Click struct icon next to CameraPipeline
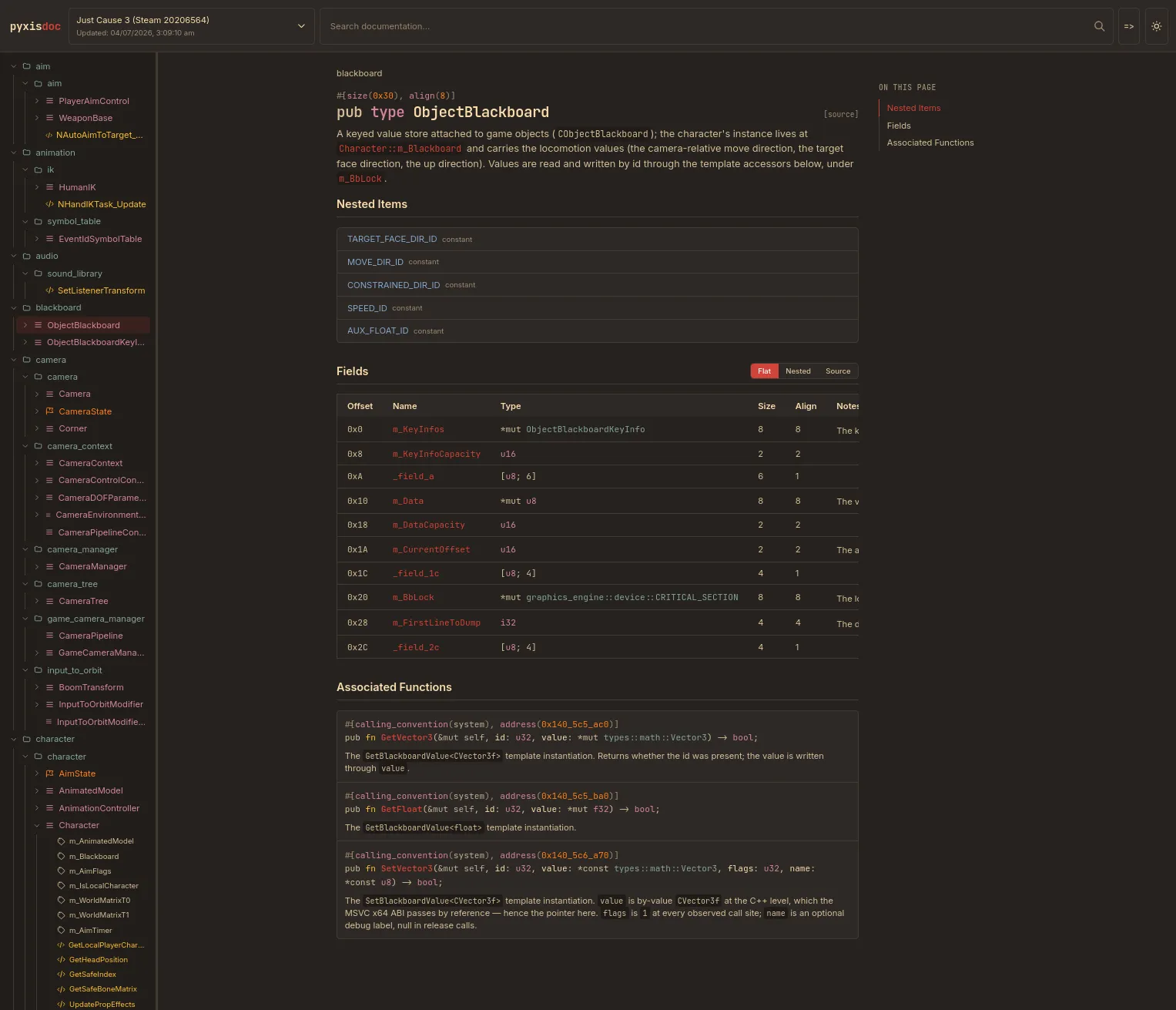 50,636
